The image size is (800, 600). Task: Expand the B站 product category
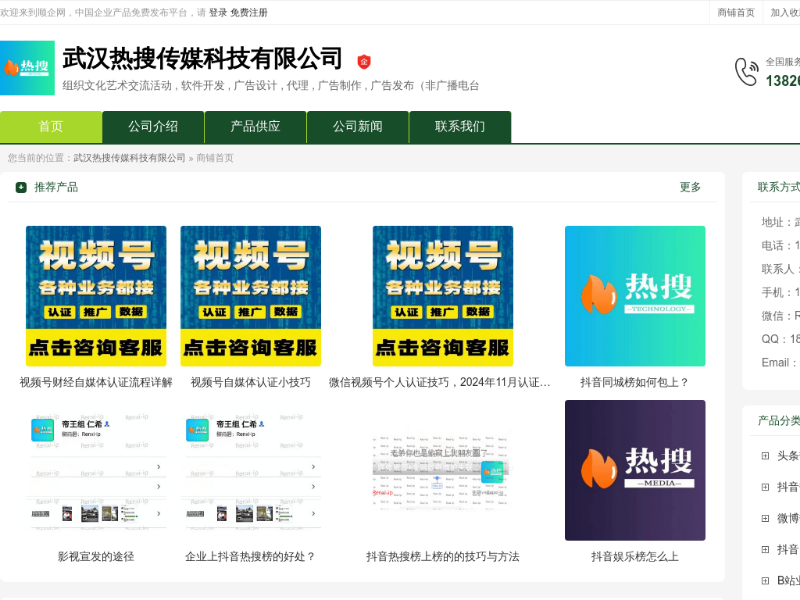pyautogui.click(x=765, y=581)
